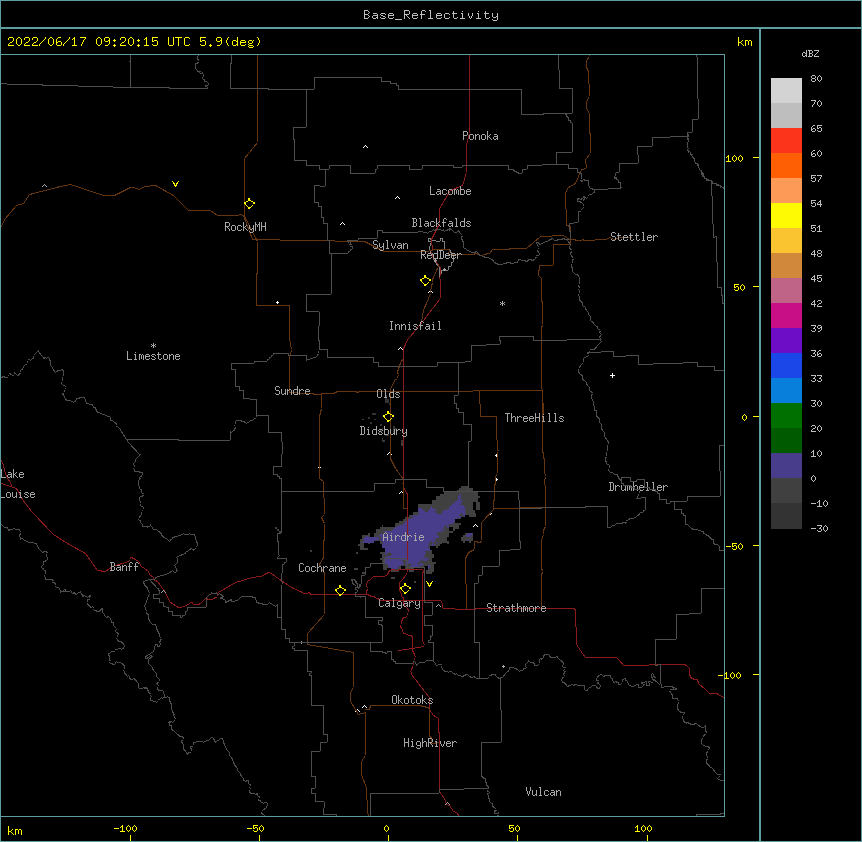The image size is (862, 842).
Task: Click the Drumheller label
Action: point(638,487)
